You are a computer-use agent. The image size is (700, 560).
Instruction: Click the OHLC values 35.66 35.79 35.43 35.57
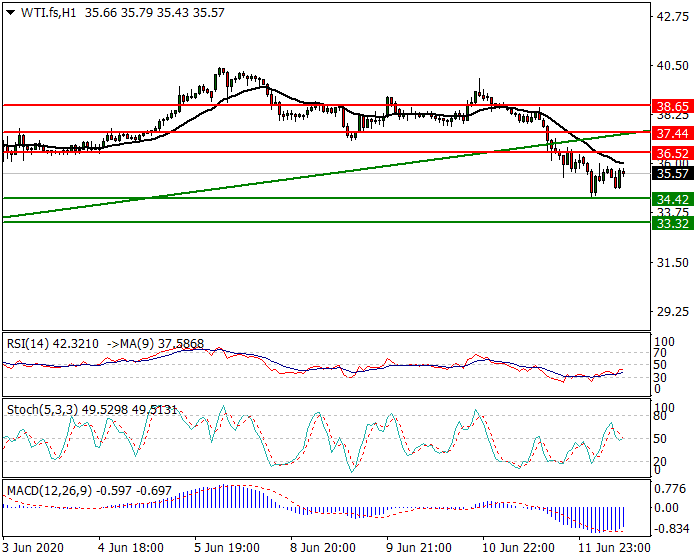point(154,13)
